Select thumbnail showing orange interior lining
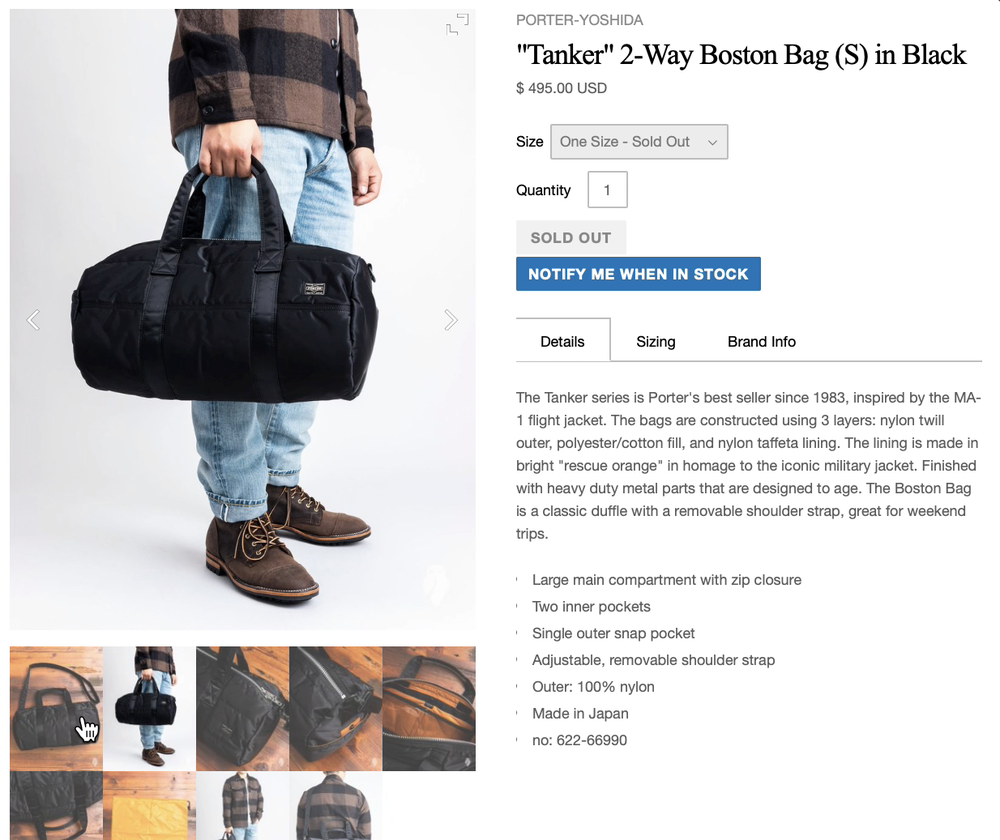The image size is (1000, 840). click(x=429, y=709)
